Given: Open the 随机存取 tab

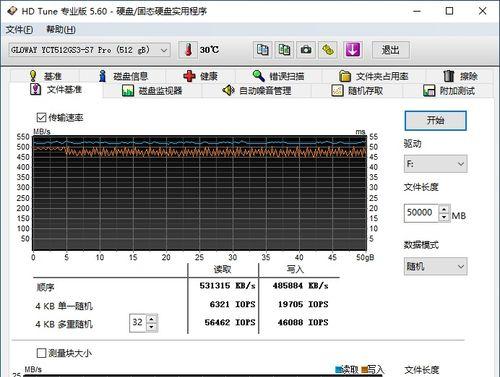Looking at the screenshot, I should point(357,91).
